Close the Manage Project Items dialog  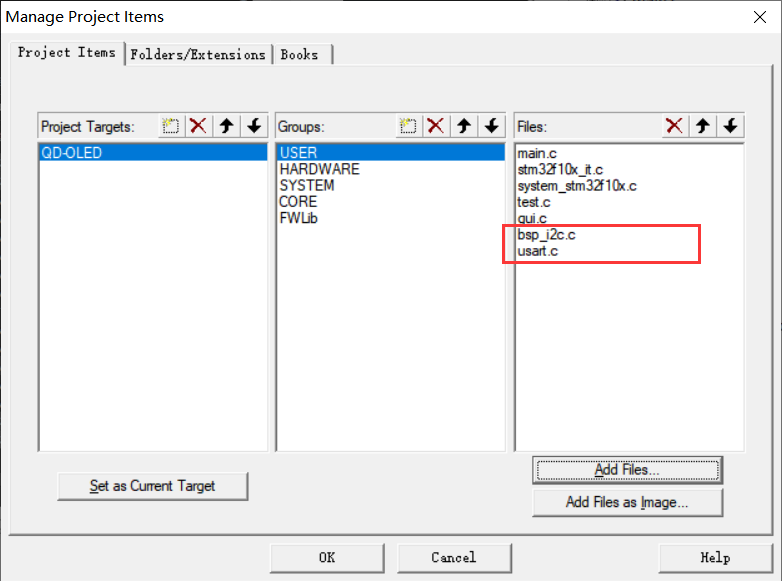pos(760,17)
